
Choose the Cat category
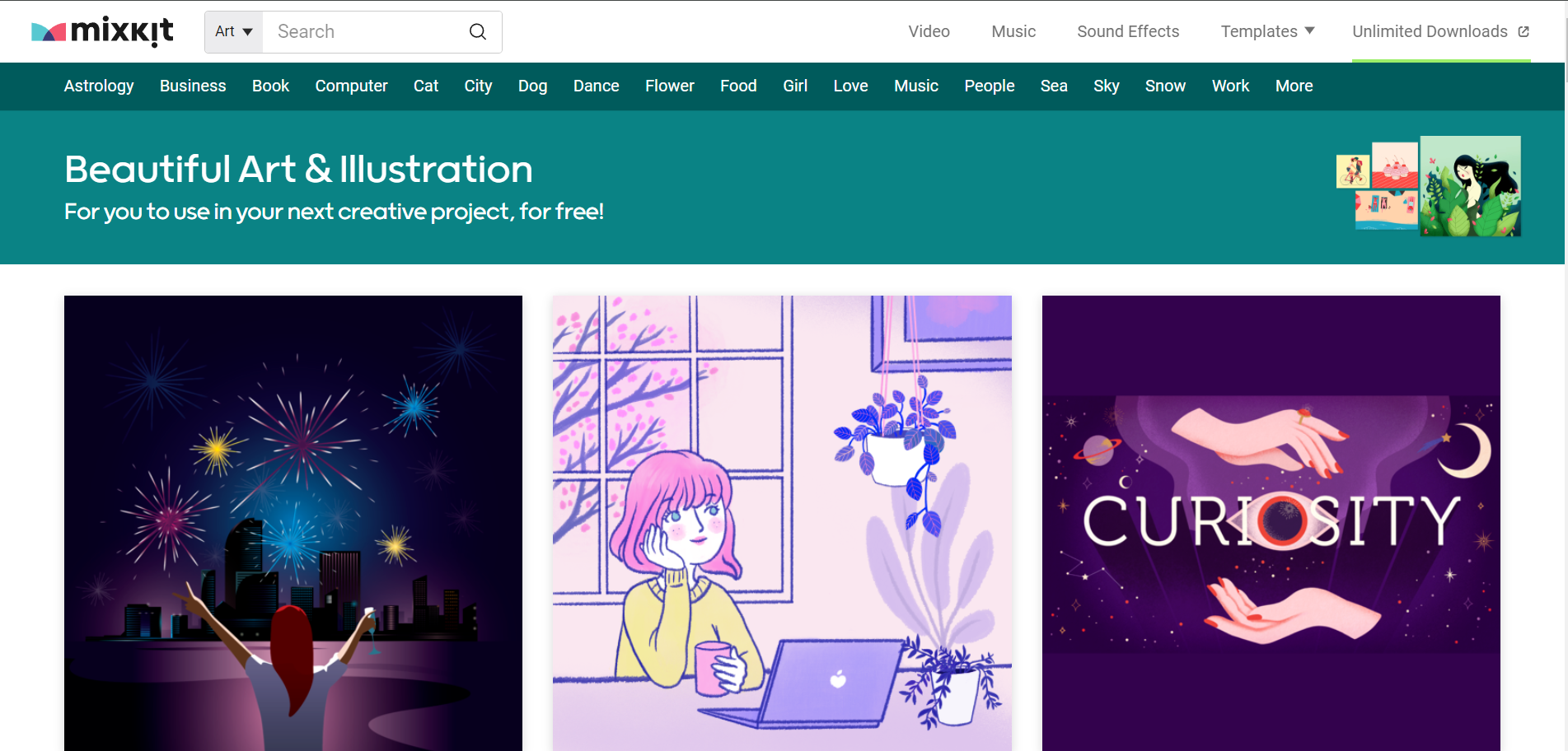[426, 86]
